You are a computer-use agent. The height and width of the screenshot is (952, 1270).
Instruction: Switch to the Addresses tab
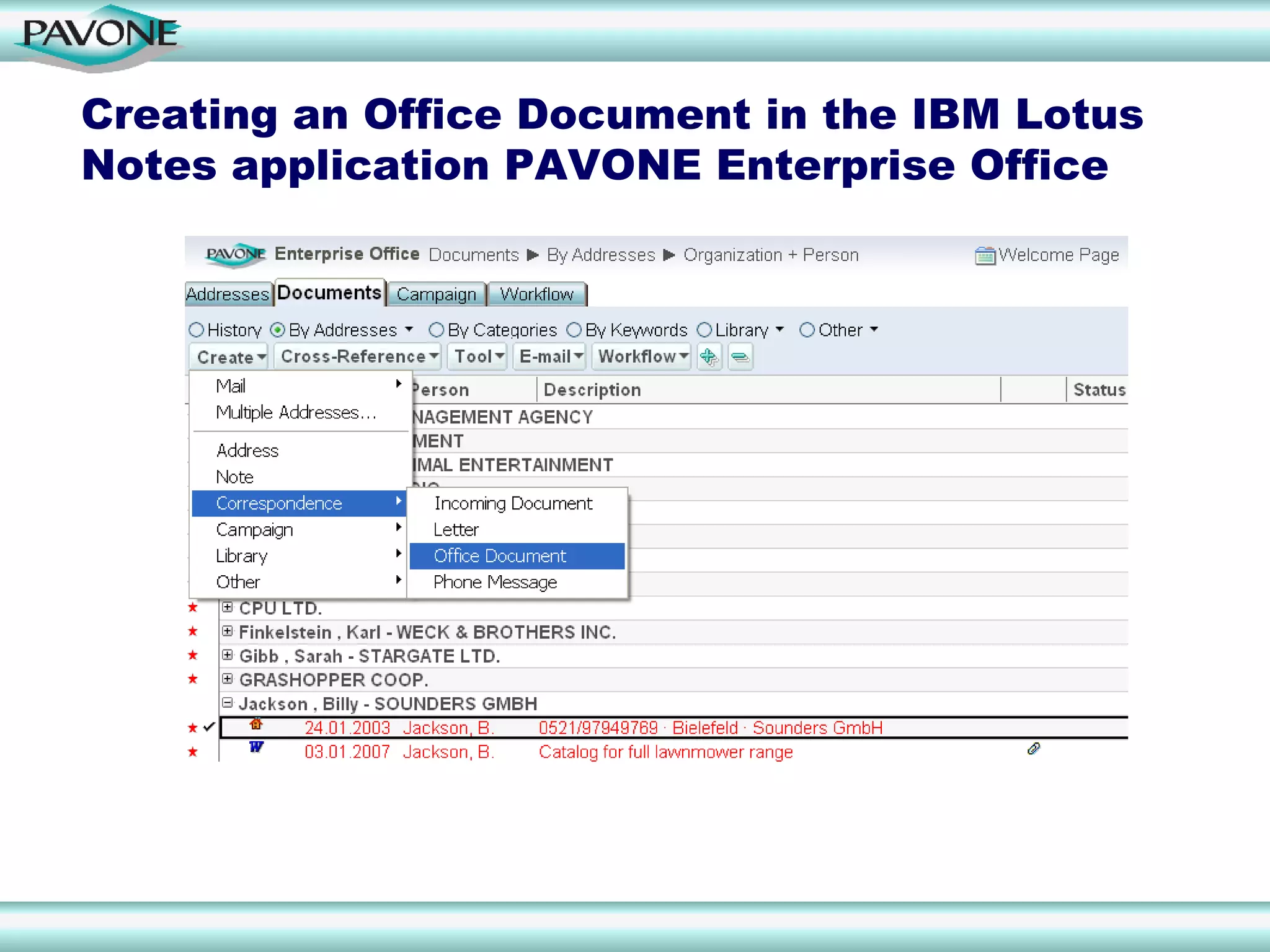[228, 294]
